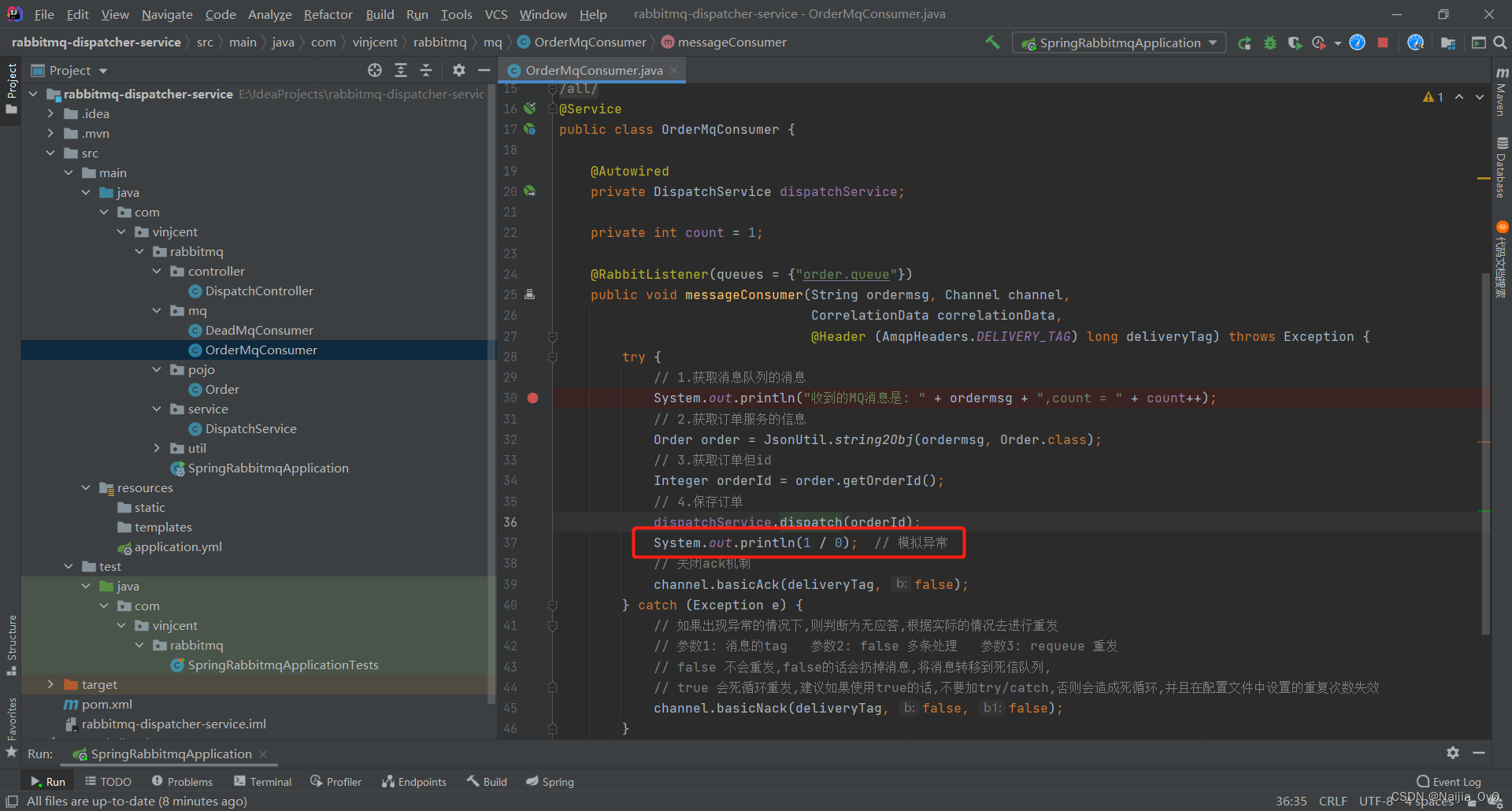
Task: Toggle fold marker at line 40 catch block
Action: (x=553, y=605)
